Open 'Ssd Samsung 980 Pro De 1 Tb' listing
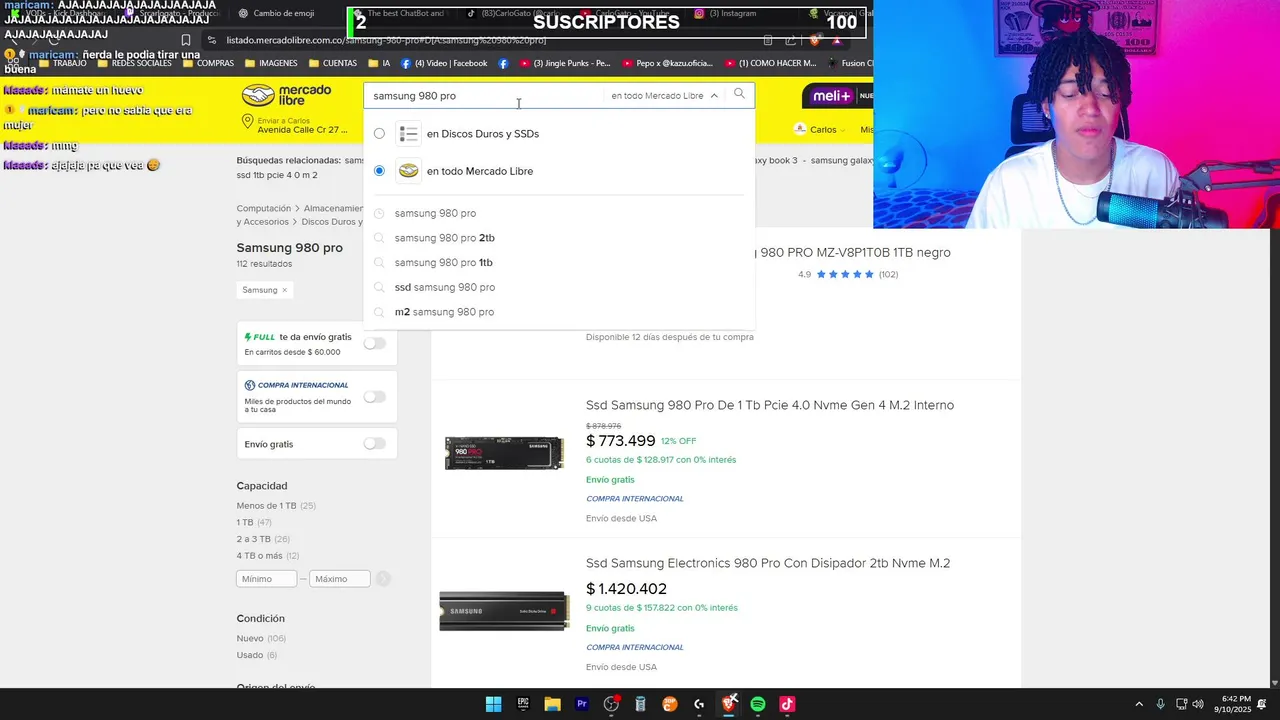Image resolution: width=1280 pixels, height=720 pixels. click(770, 405)
